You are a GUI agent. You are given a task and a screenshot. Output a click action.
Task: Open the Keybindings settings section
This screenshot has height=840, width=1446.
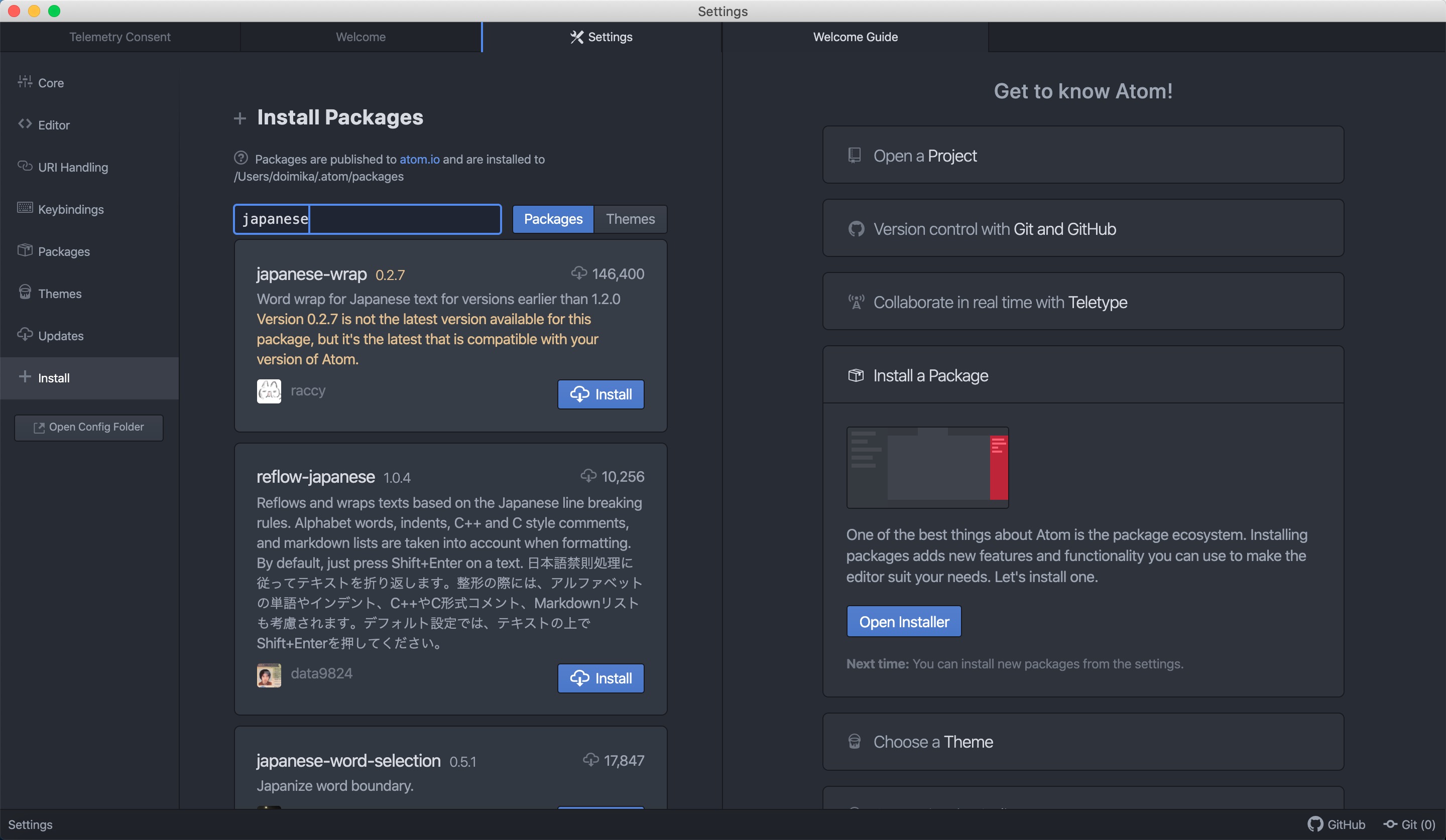[x=89, y=209]
